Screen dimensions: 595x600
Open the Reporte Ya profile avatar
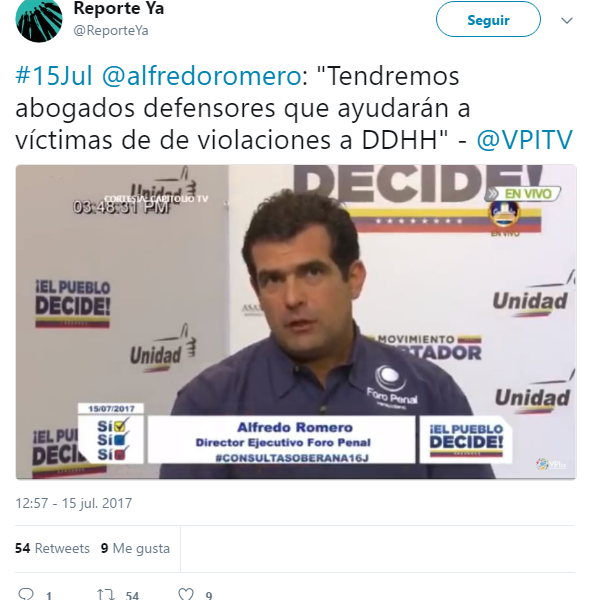point(39,19)
